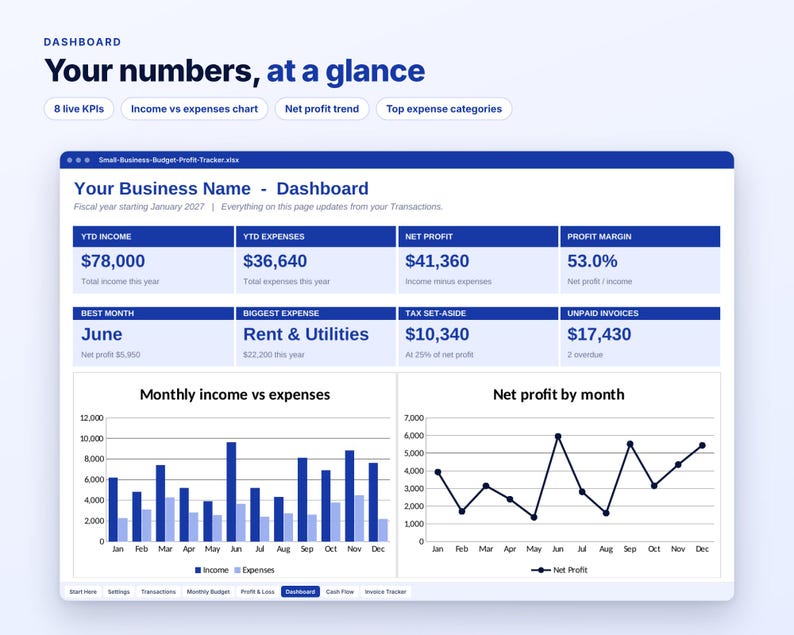The width and height of the screenshot is (794, 635).
Task: Go to the Monthly Budget tab
Action: 208,591
